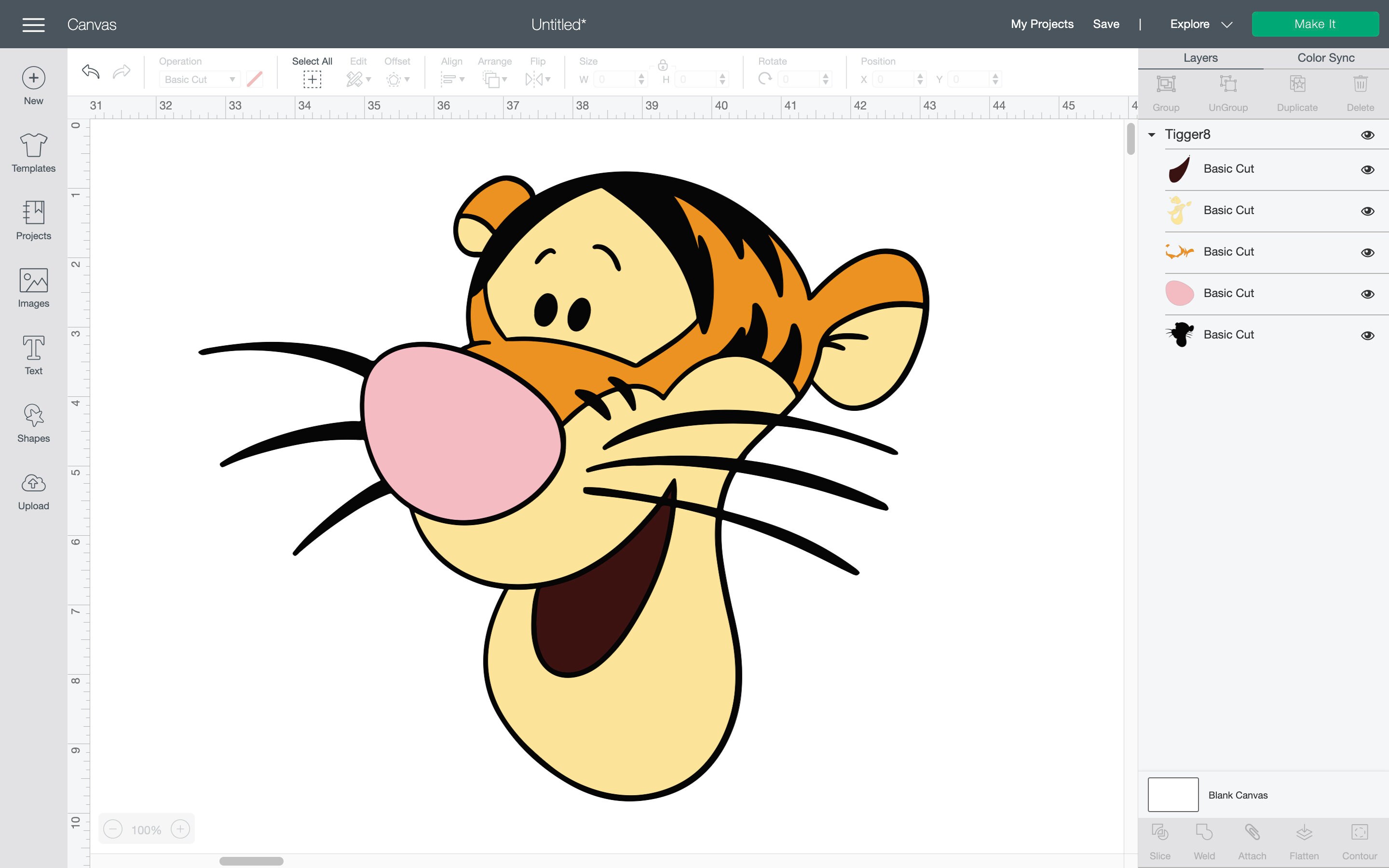Collapse the Tigger8 group
Screen dimensions: 1389x868
coord(1151,135)
